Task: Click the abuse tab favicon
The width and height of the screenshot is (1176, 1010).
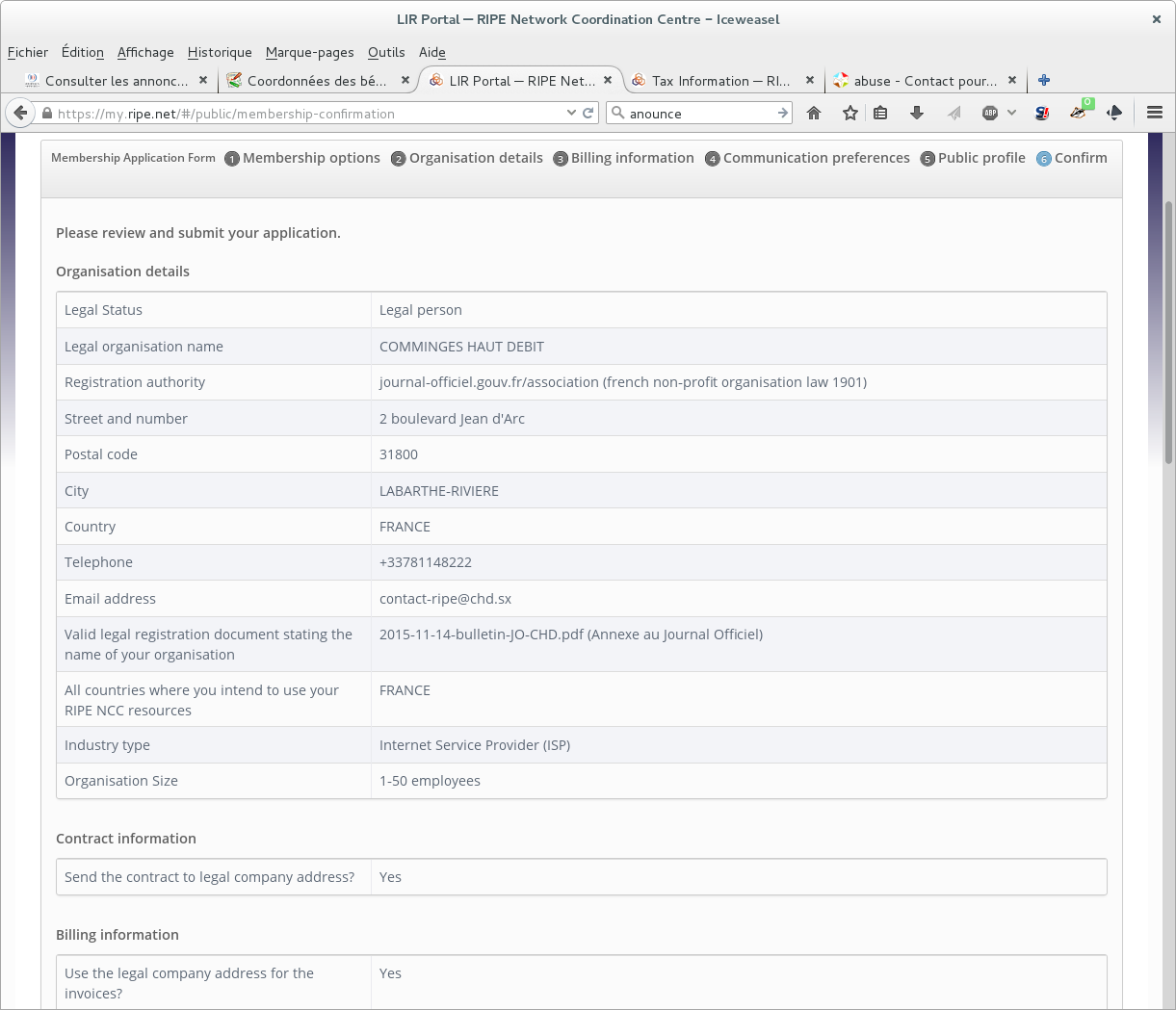Action: (841, 81)
